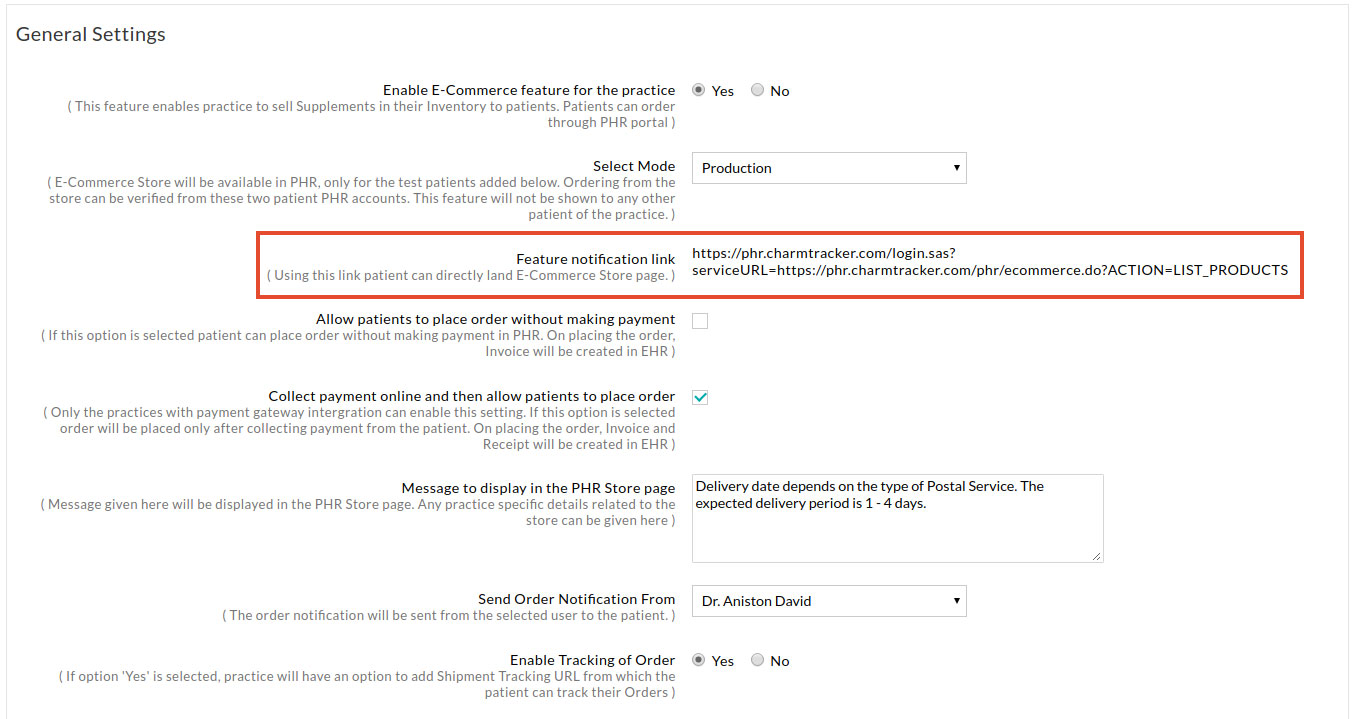Click the Select Mode dropdown arrow
Image resolution: width=1354 pixels, height=719 pixels.
(x=957, y=168)
